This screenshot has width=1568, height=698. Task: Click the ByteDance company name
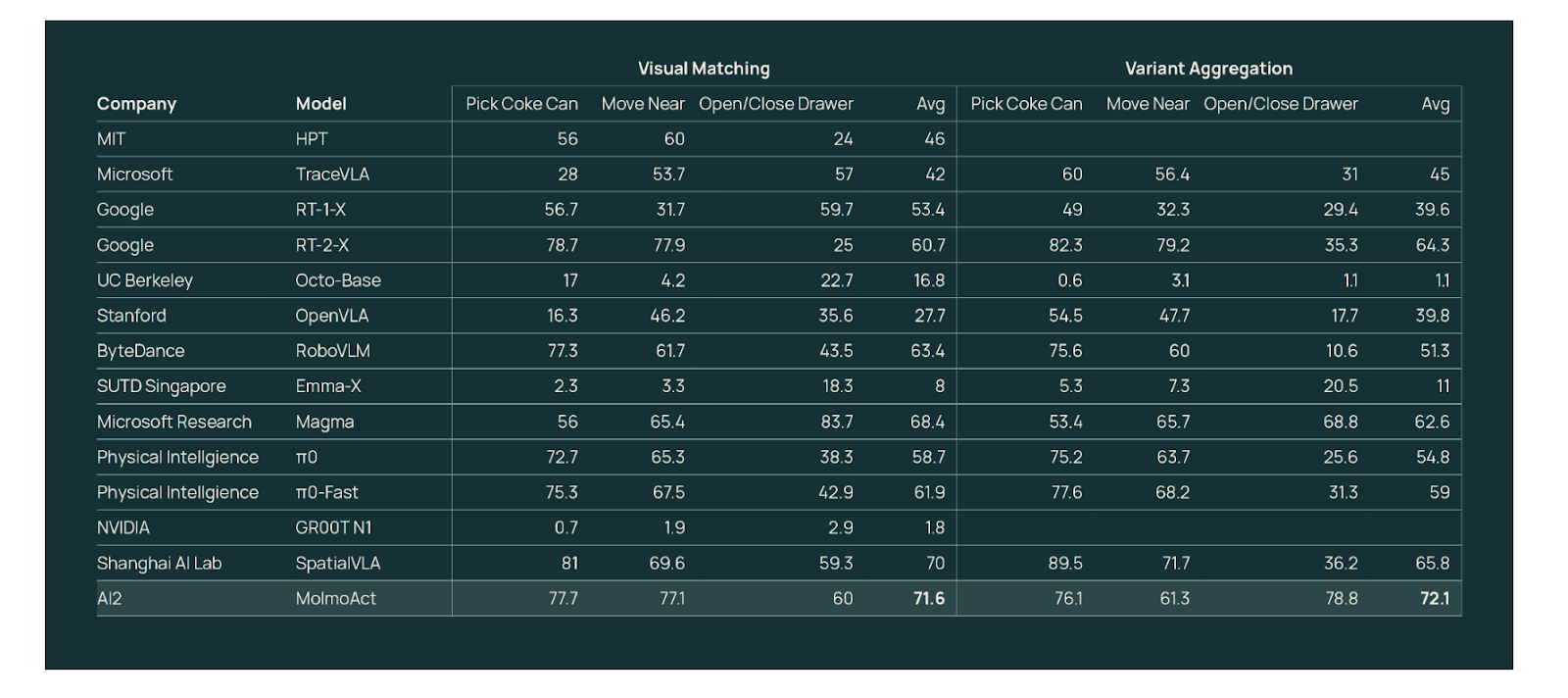[140, 351]
